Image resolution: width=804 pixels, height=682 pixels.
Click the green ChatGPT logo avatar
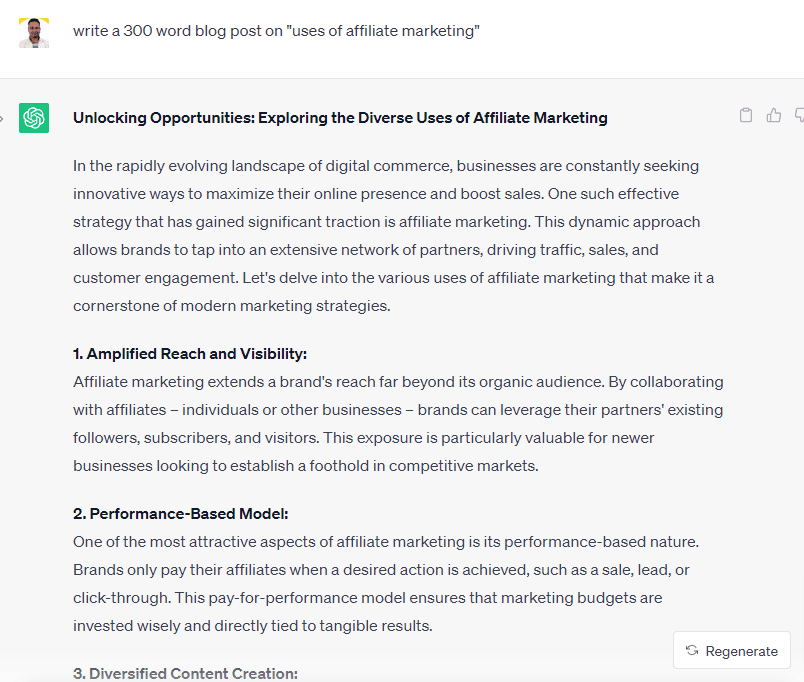pos(34,118)
